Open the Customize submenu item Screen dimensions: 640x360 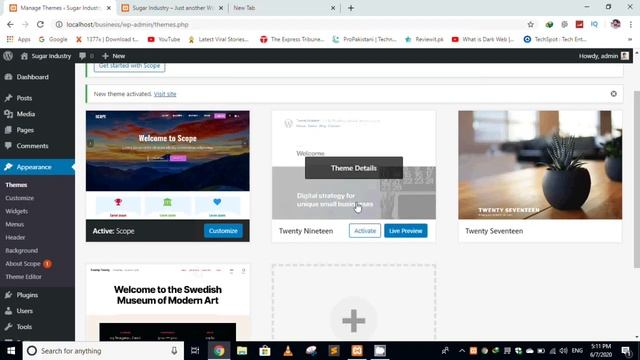click(x=20, y=198)
